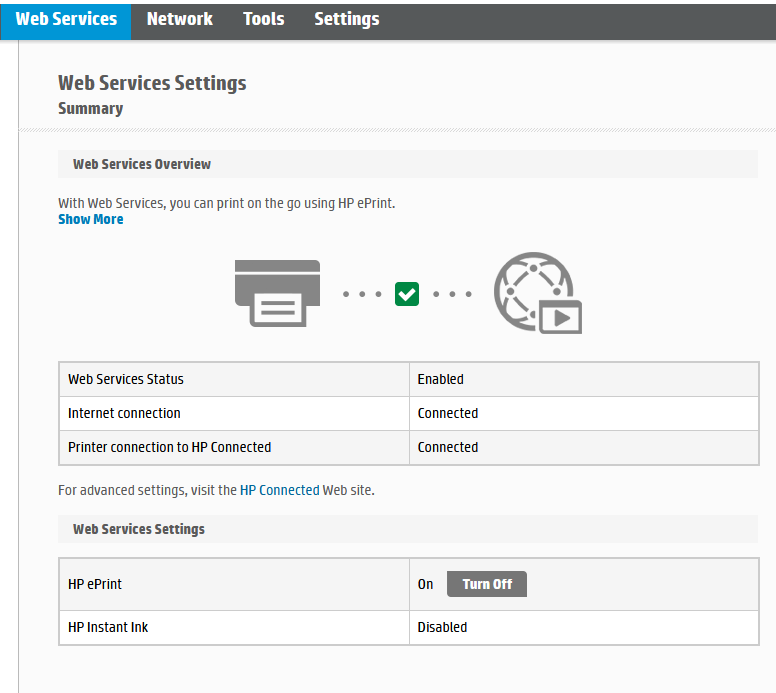
Task: Click Connected value for Internet connection
Action: [448, 413]
